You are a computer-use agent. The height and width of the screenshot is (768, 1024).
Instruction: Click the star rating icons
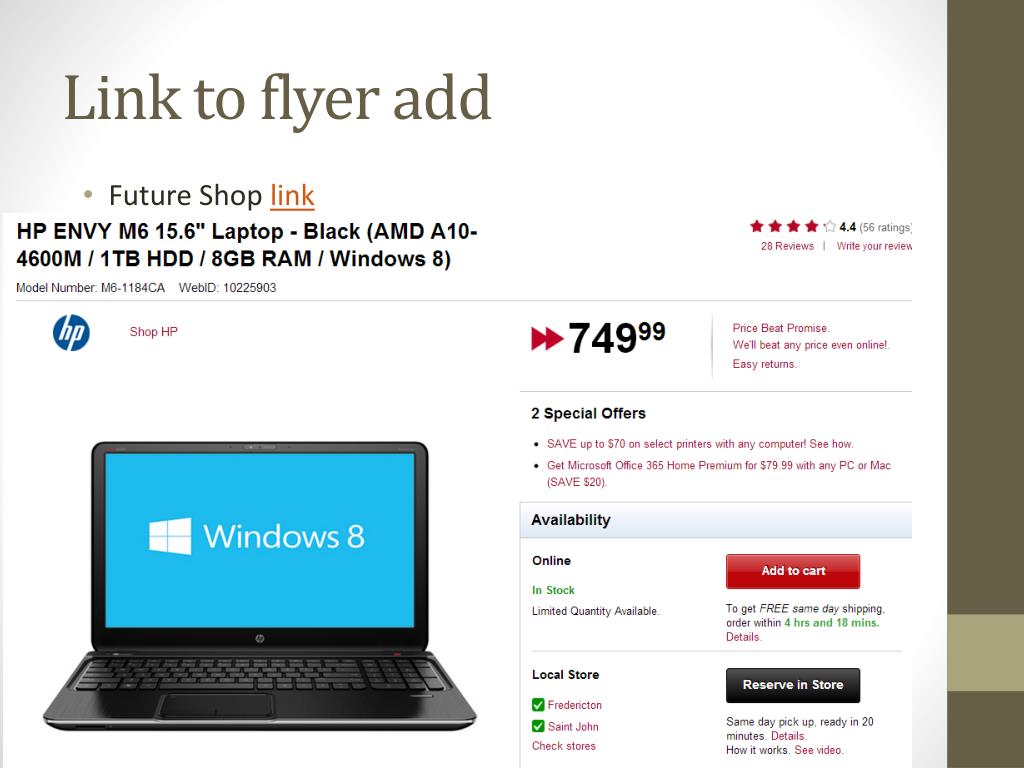click(792, 227)
